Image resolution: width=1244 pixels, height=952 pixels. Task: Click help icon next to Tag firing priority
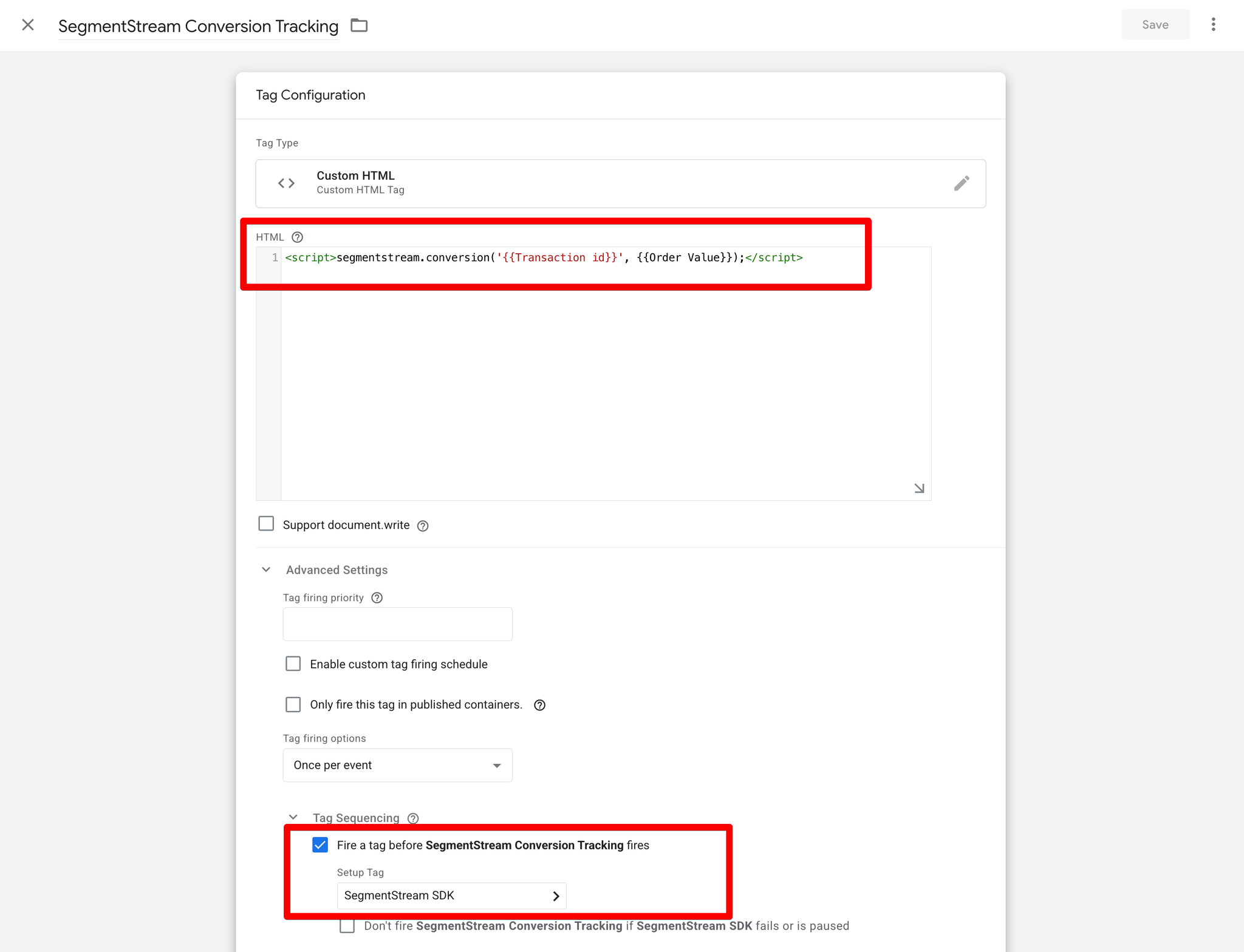click(377, 598)
